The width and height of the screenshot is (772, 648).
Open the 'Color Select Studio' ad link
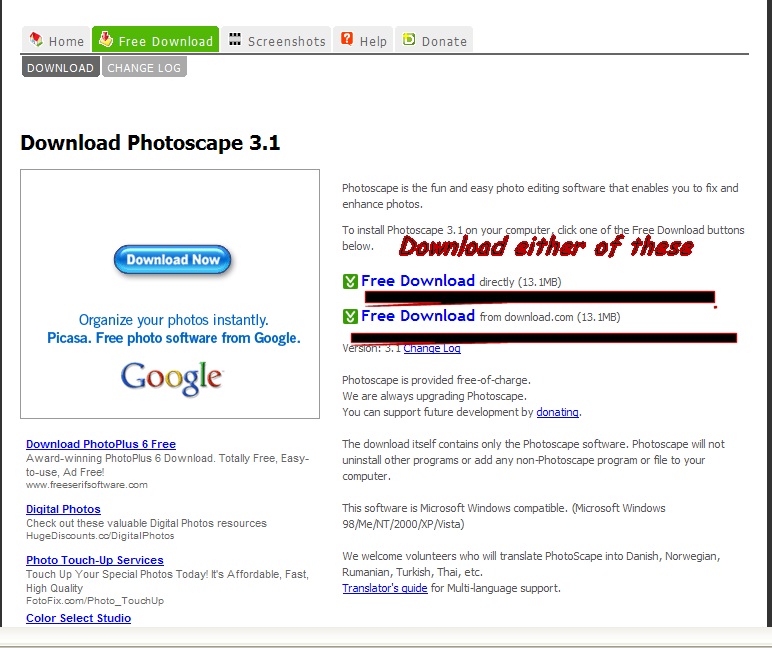78,618
